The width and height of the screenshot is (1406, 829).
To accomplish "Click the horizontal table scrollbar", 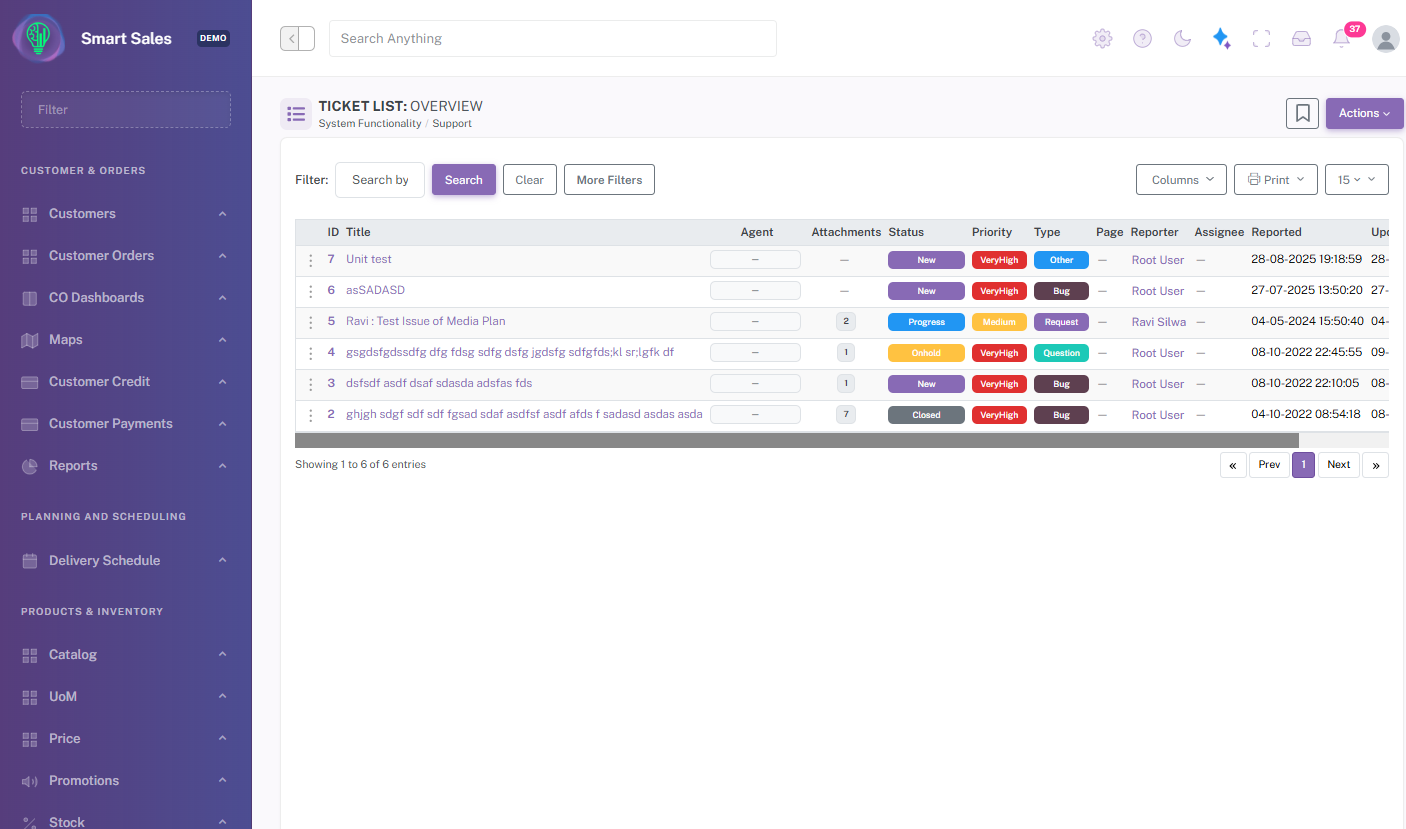I will [796, 440].
